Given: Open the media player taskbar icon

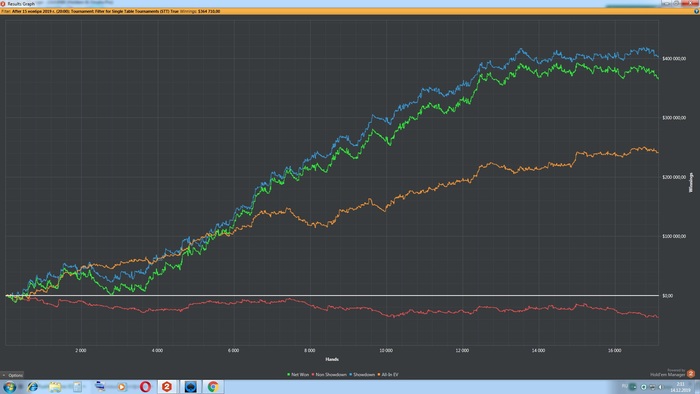Looking at the screenshot, I should point(122,387).
